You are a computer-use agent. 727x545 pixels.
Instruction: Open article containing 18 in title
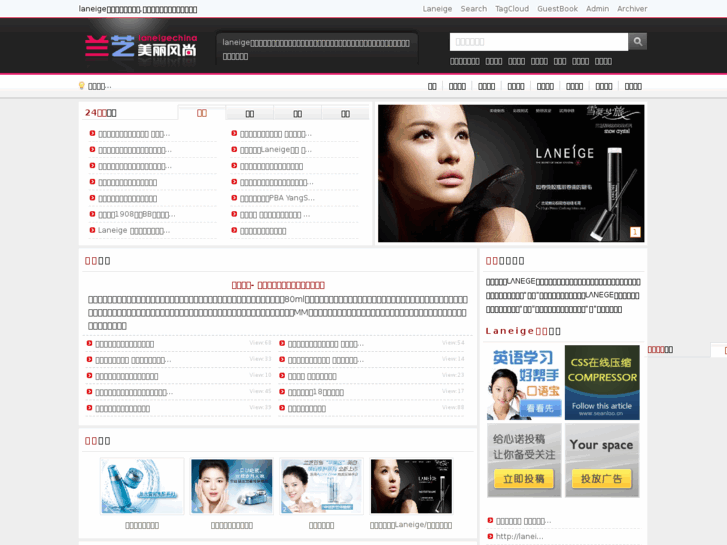[316, 392]
